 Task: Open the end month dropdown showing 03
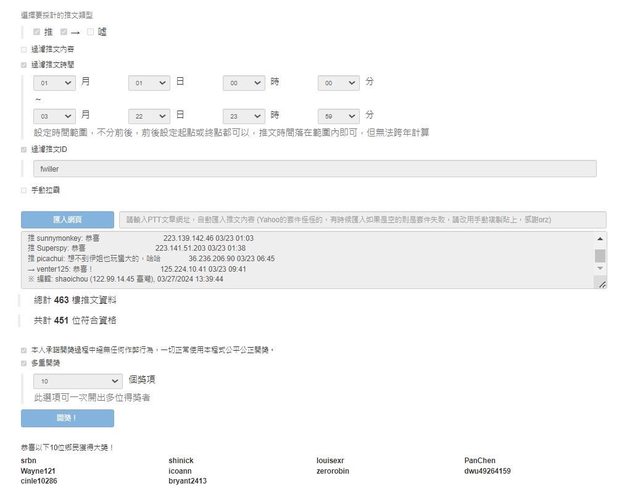(54, 115)
